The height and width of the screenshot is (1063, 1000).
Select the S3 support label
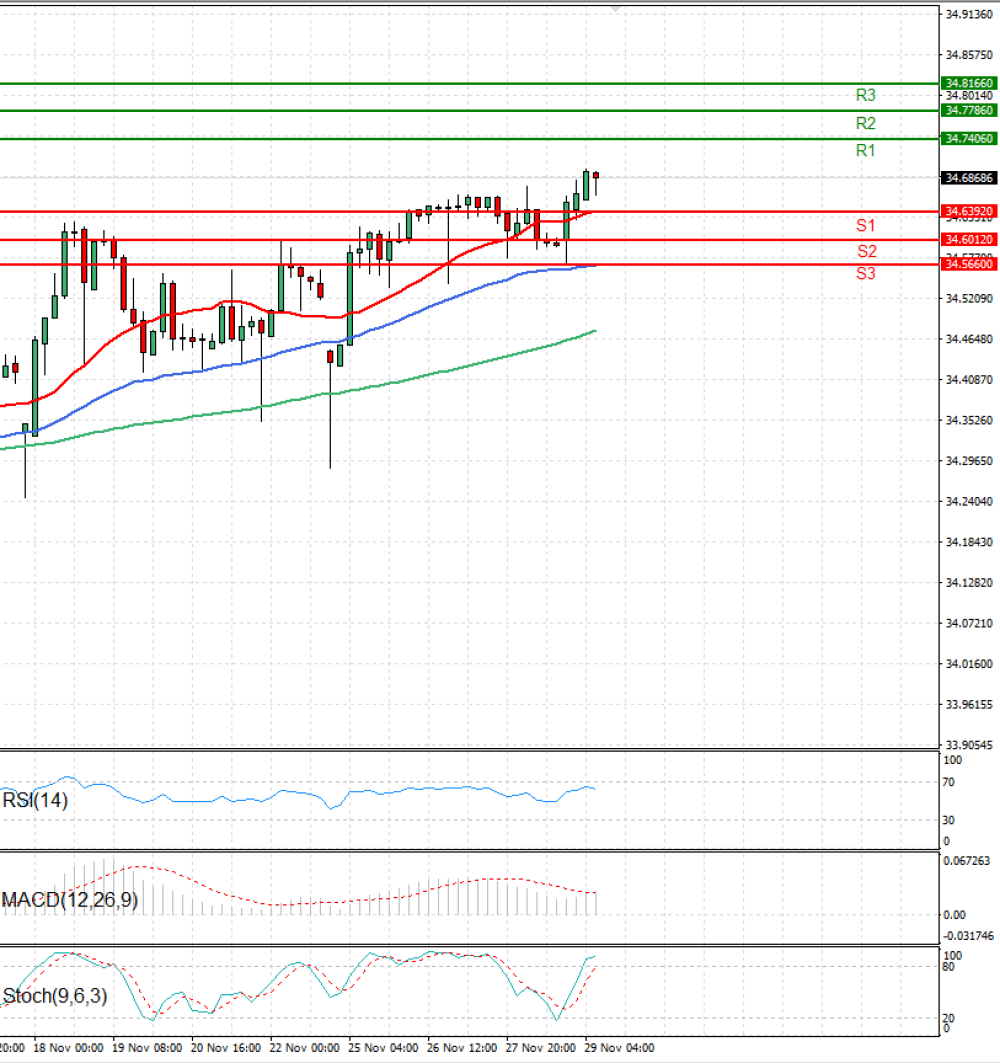point(866,274)
